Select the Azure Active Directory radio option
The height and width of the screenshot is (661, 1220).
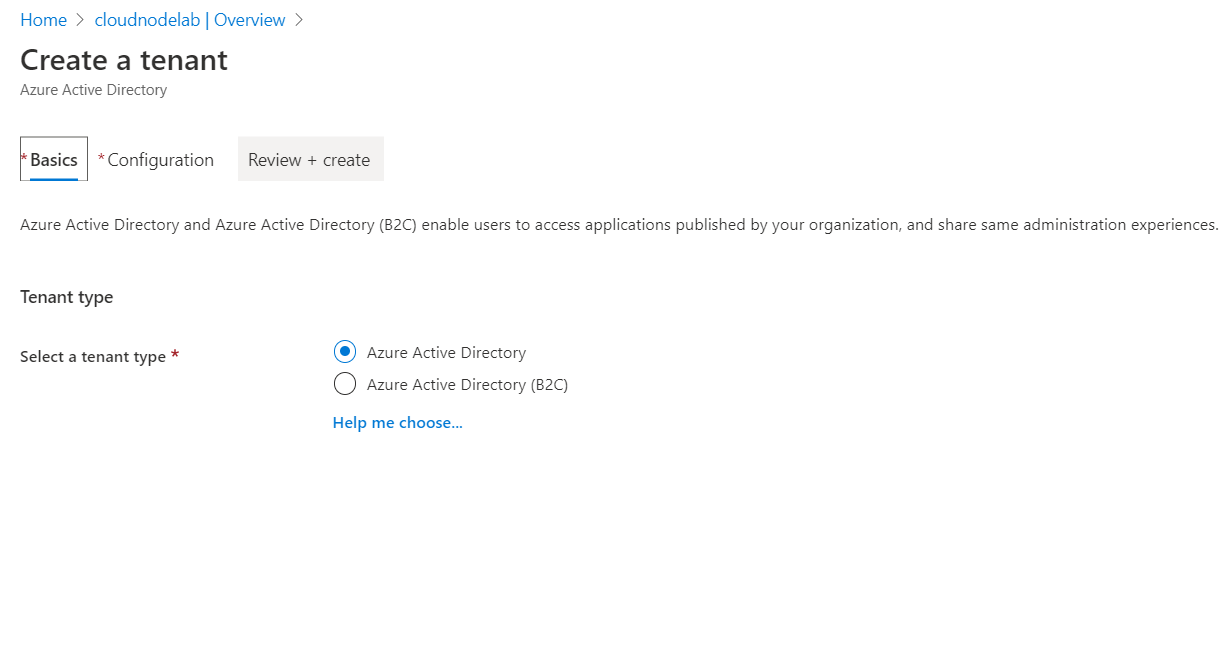(x=345, y=352)
